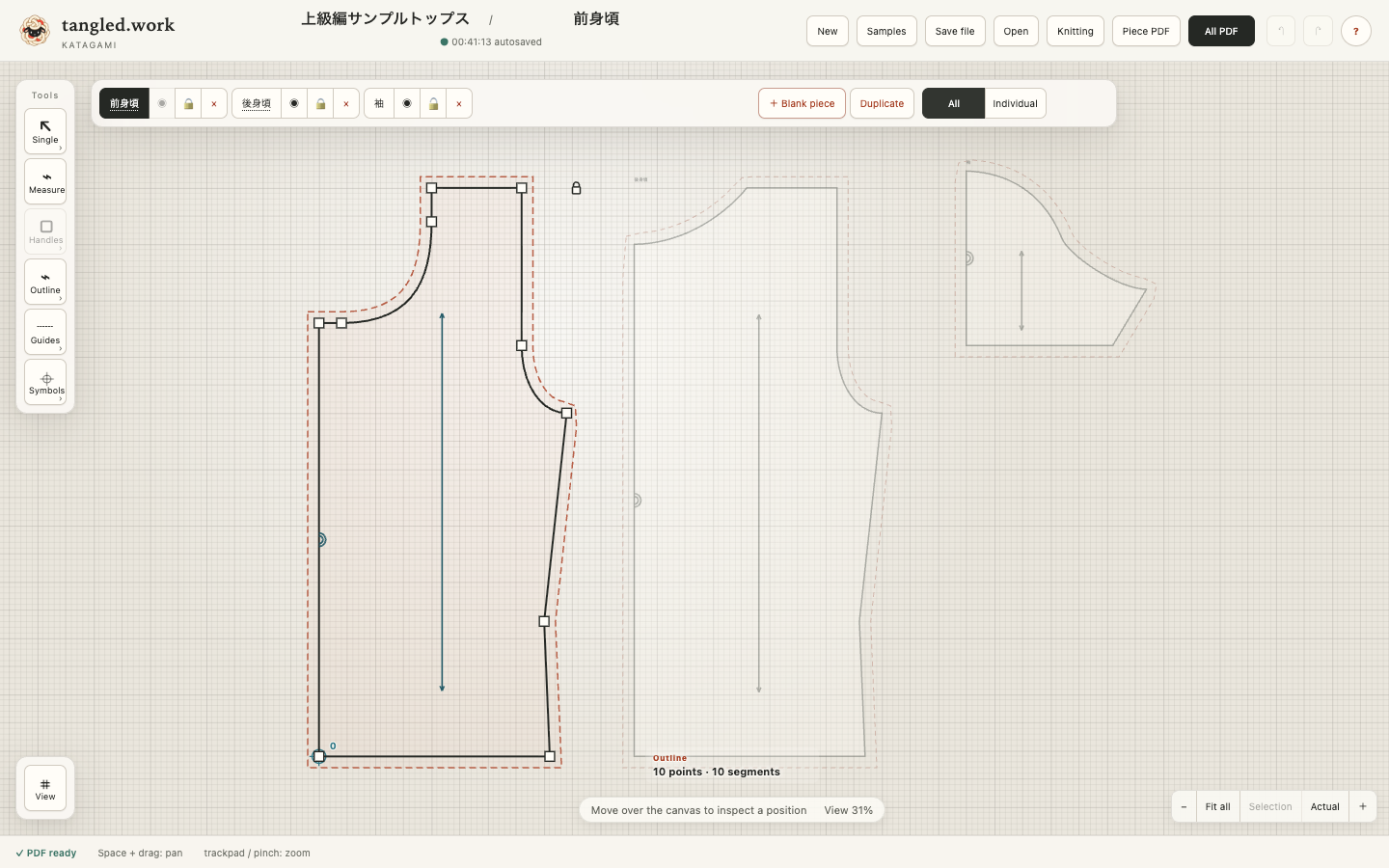The width and height of the screenshot is (1389, 868).
Task: Click the New button
Action: click(828, 31)
